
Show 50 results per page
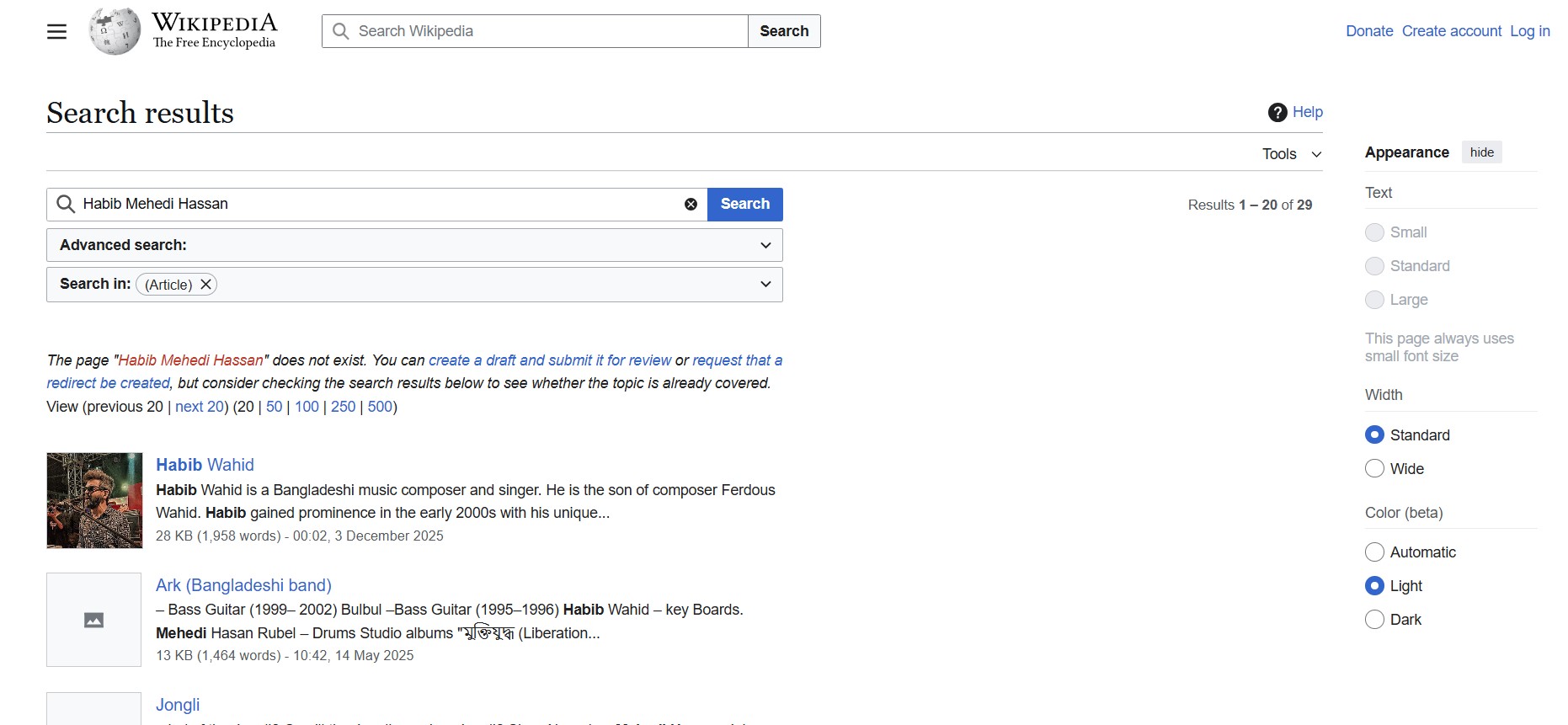coord(274,407)
